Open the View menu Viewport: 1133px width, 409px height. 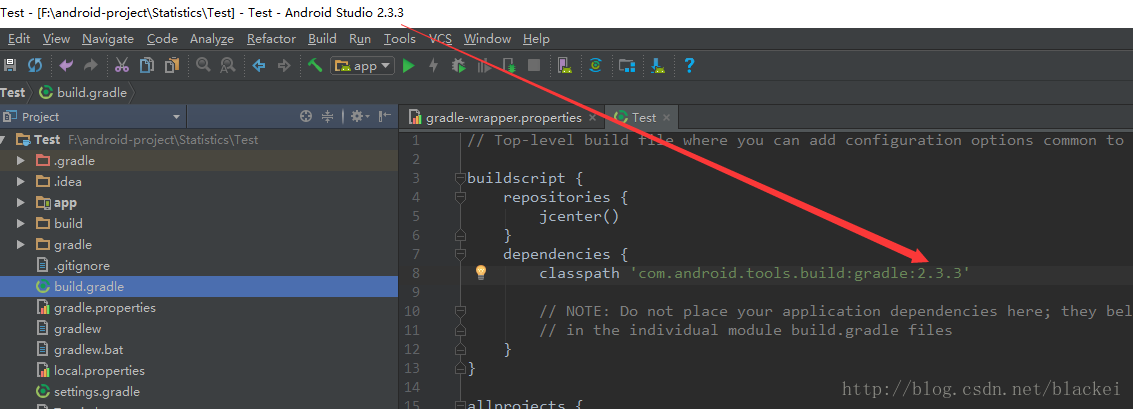[x=56, y=39]
